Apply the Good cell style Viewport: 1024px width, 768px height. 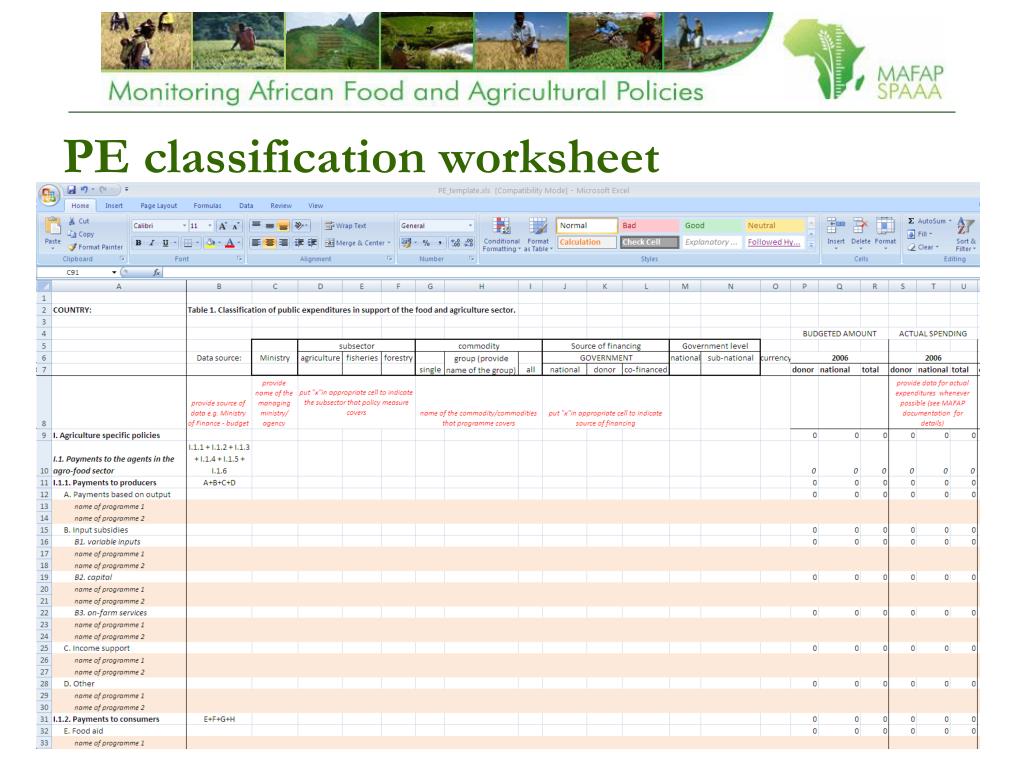[x=711, y=225]
